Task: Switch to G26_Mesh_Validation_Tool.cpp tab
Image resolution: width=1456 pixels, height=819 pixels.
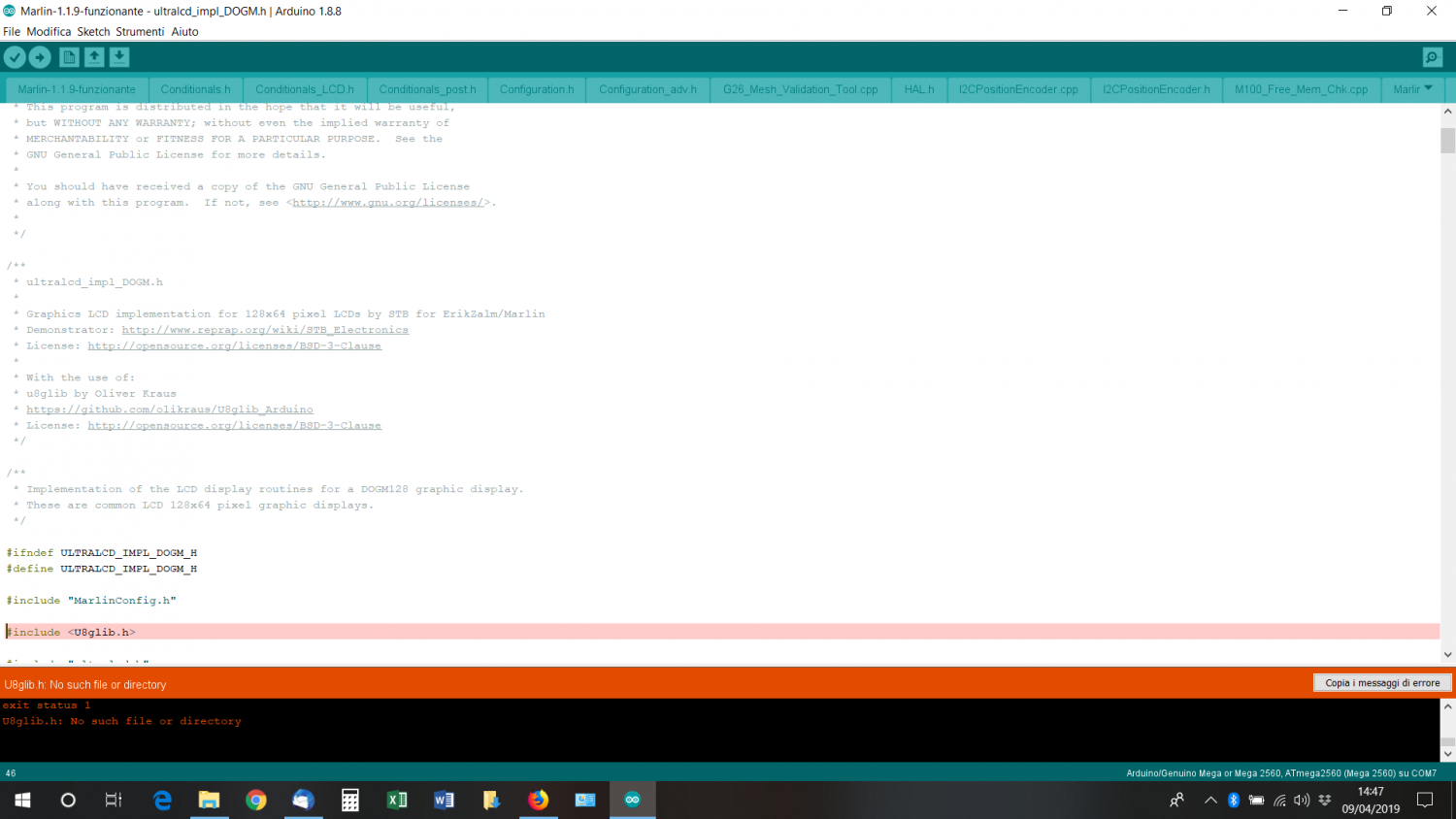Action: pos(800,89)
